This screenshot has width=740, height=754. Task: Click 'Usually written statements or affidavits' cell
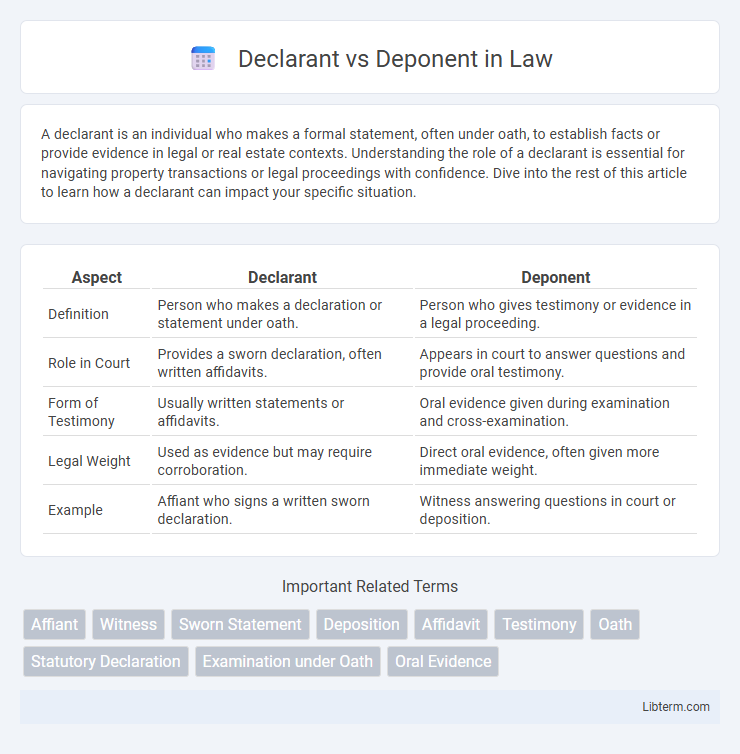282,412
